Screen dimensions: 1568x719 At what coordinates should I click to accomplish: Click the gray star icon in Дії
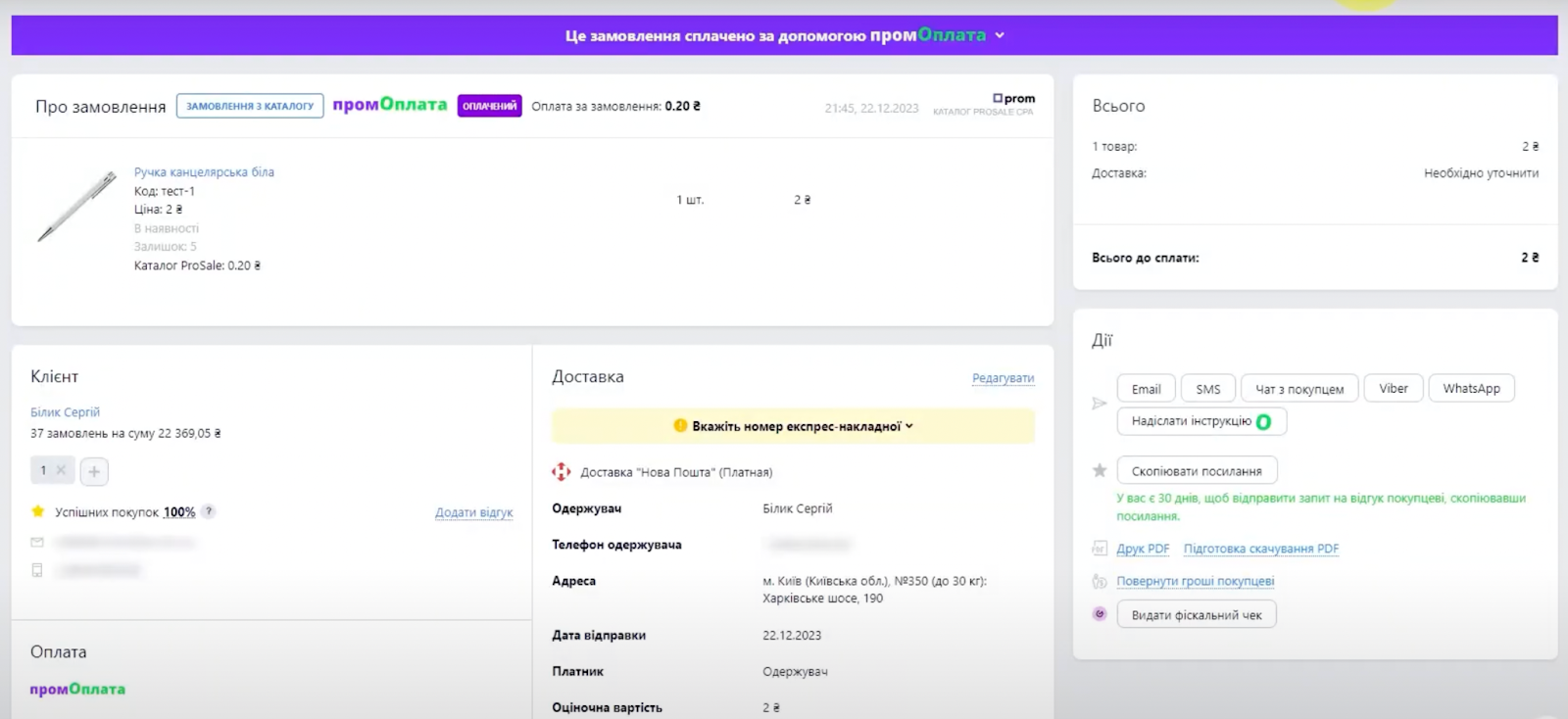click(1100, 470)
